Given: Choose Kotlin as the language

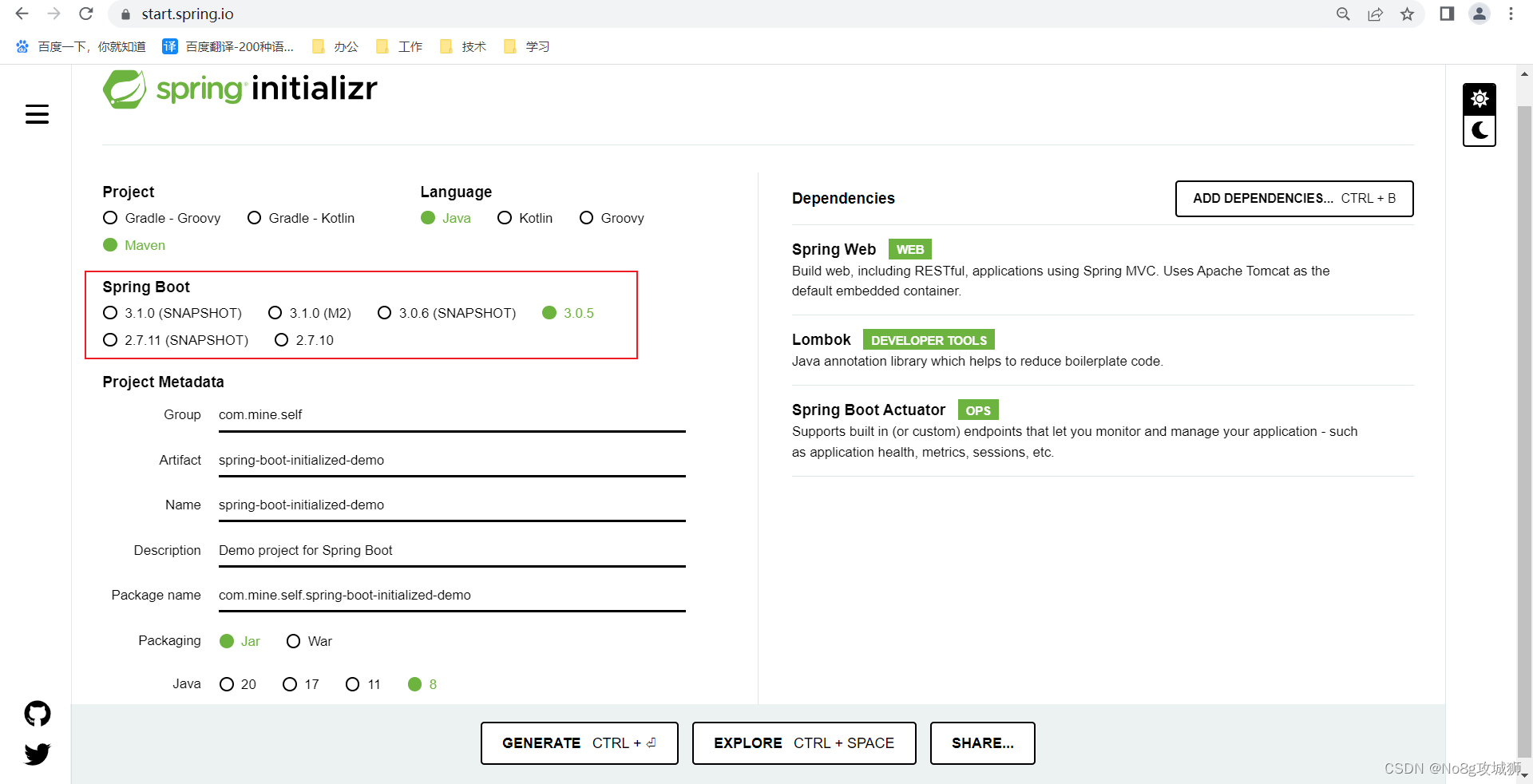Looking at the screenshot, I should click(525, 218).
